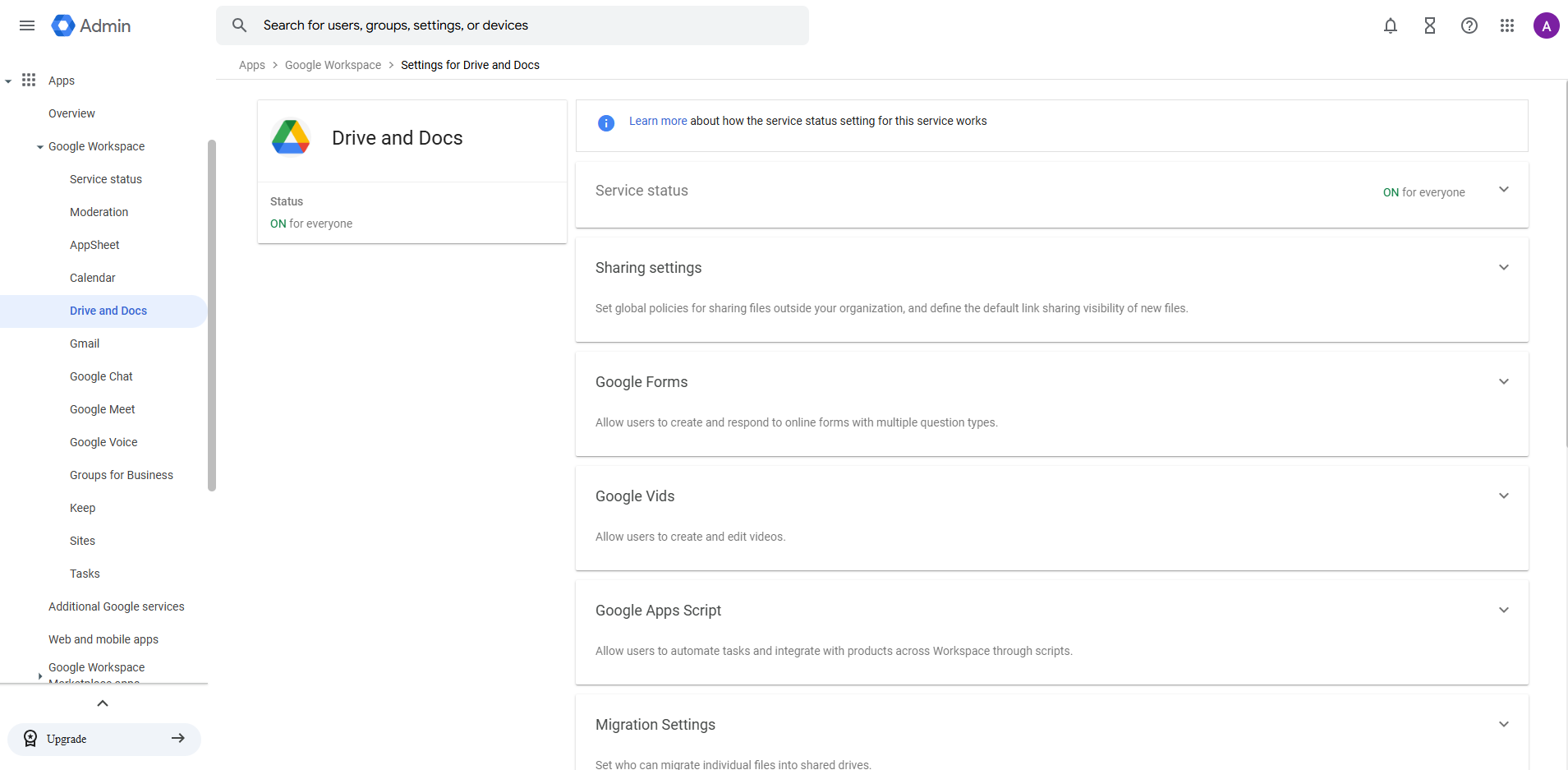The image size is (1568, 770).
Task: Expand the Google Vids section
Action: (1503, 496)
